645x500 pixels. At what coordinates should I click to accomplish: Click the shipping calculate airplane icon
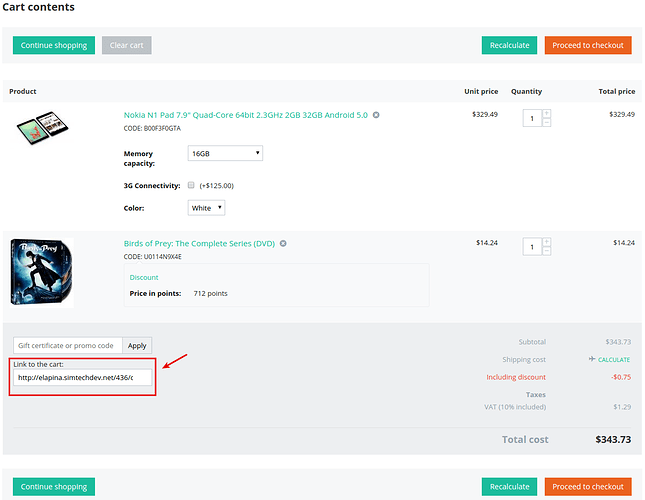[592, 359]
